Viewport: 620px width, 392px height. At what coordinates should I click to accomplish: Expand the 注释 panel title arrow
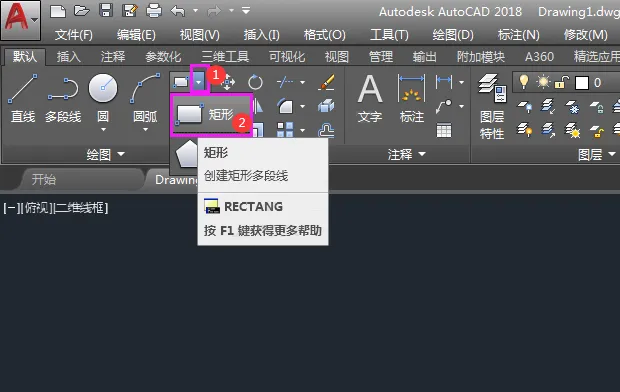422,154
